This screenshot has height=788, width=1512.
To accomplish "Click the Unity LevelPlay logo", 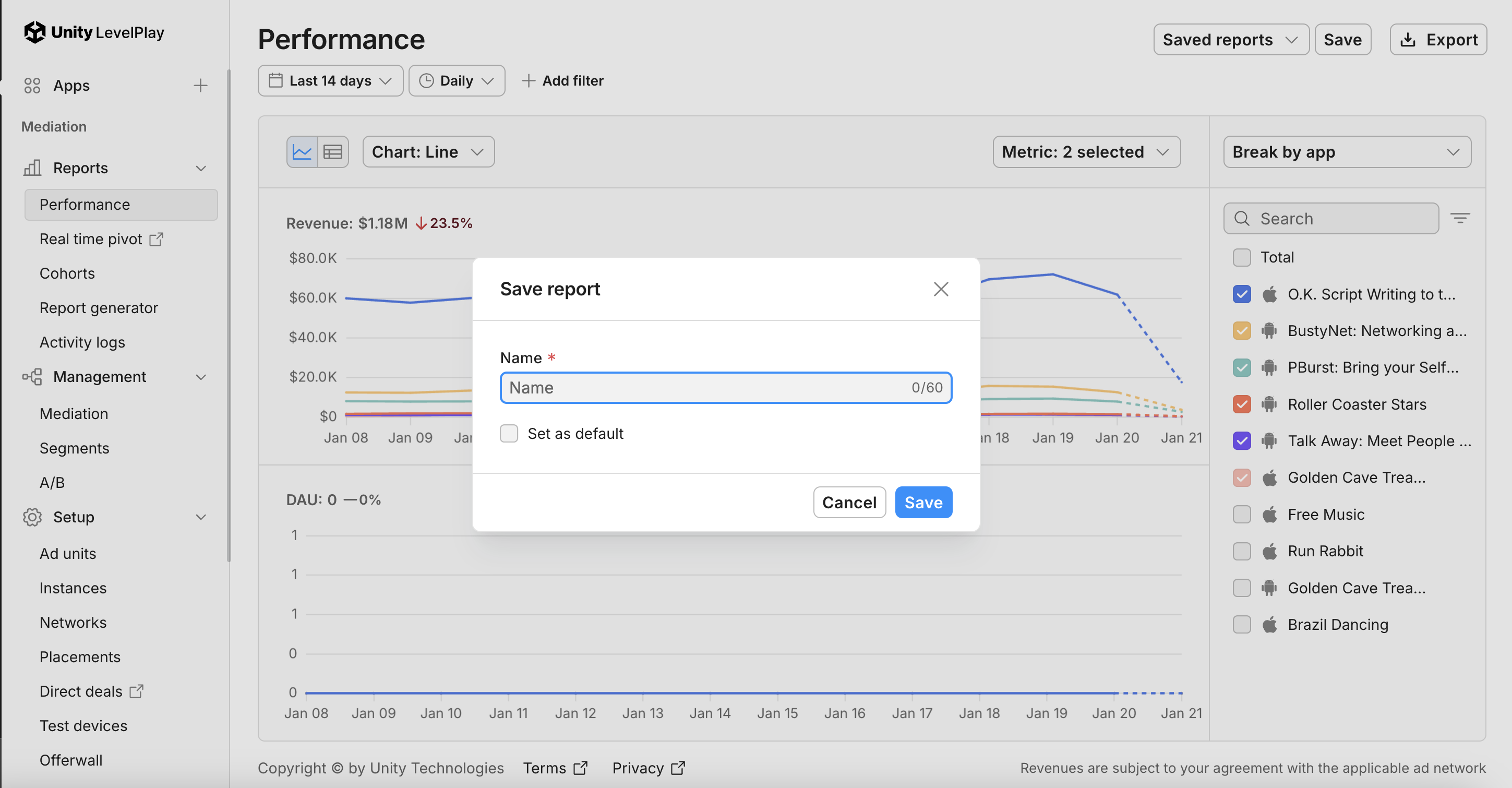I will coord(94,32).
